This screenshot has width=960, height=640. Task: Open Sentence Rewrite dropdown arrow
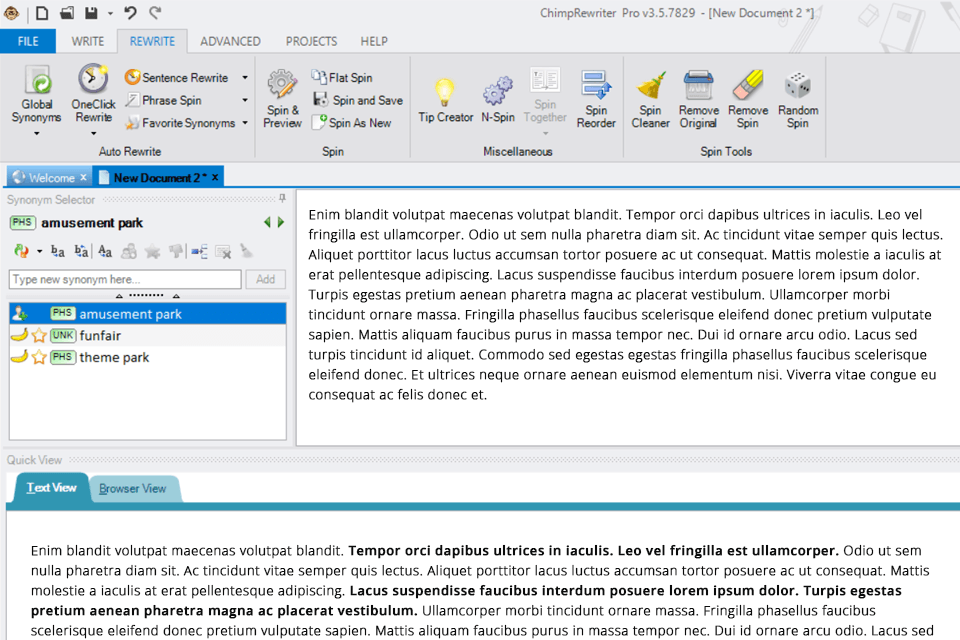point(245,77)
